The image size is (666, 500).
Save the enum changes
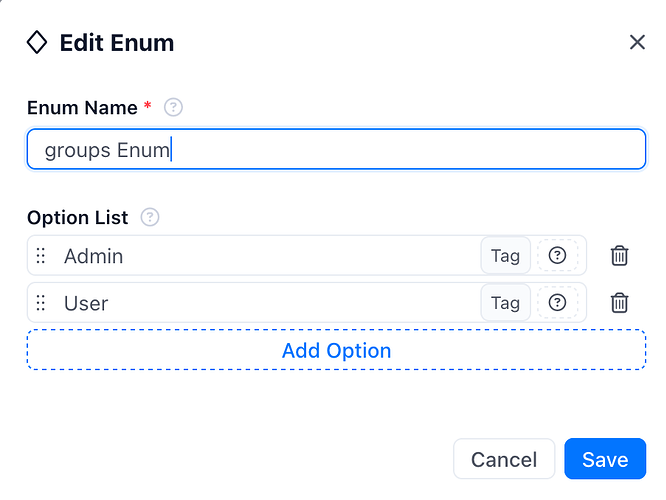[x=605, y=459]
